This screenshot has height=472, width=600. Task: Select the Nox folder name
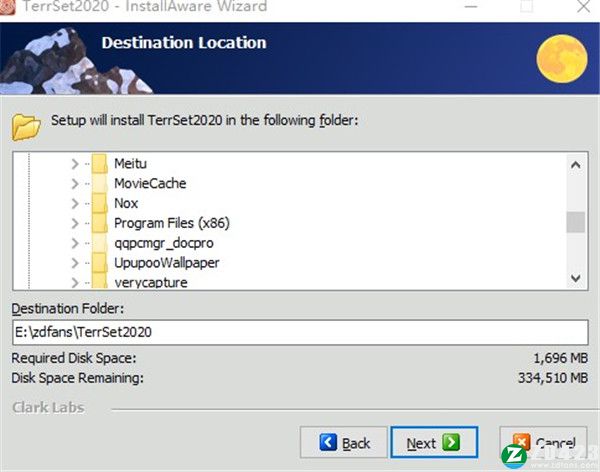tap(126, 204)
